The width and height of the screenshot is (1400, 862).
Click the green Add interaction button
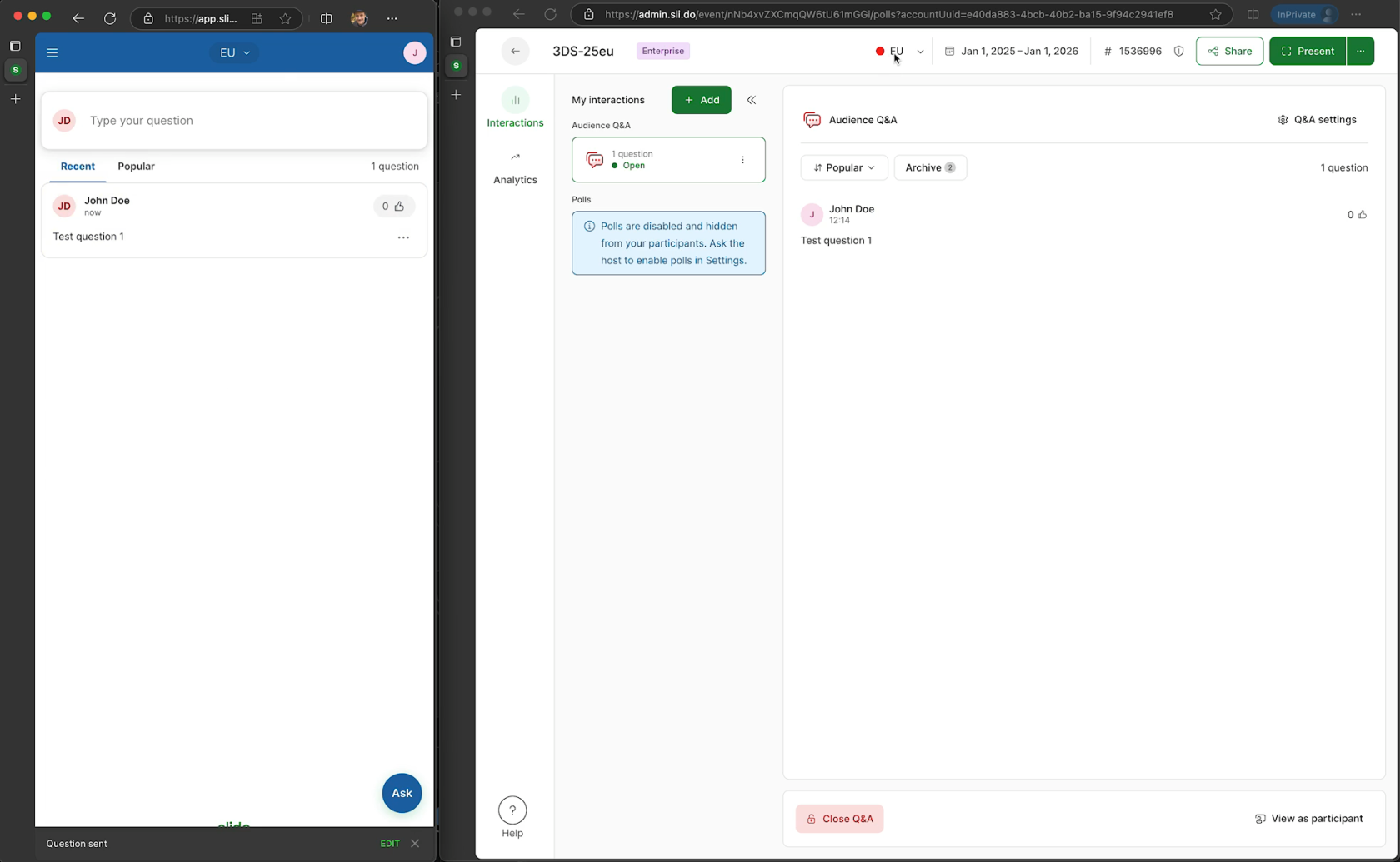point(701,100)
